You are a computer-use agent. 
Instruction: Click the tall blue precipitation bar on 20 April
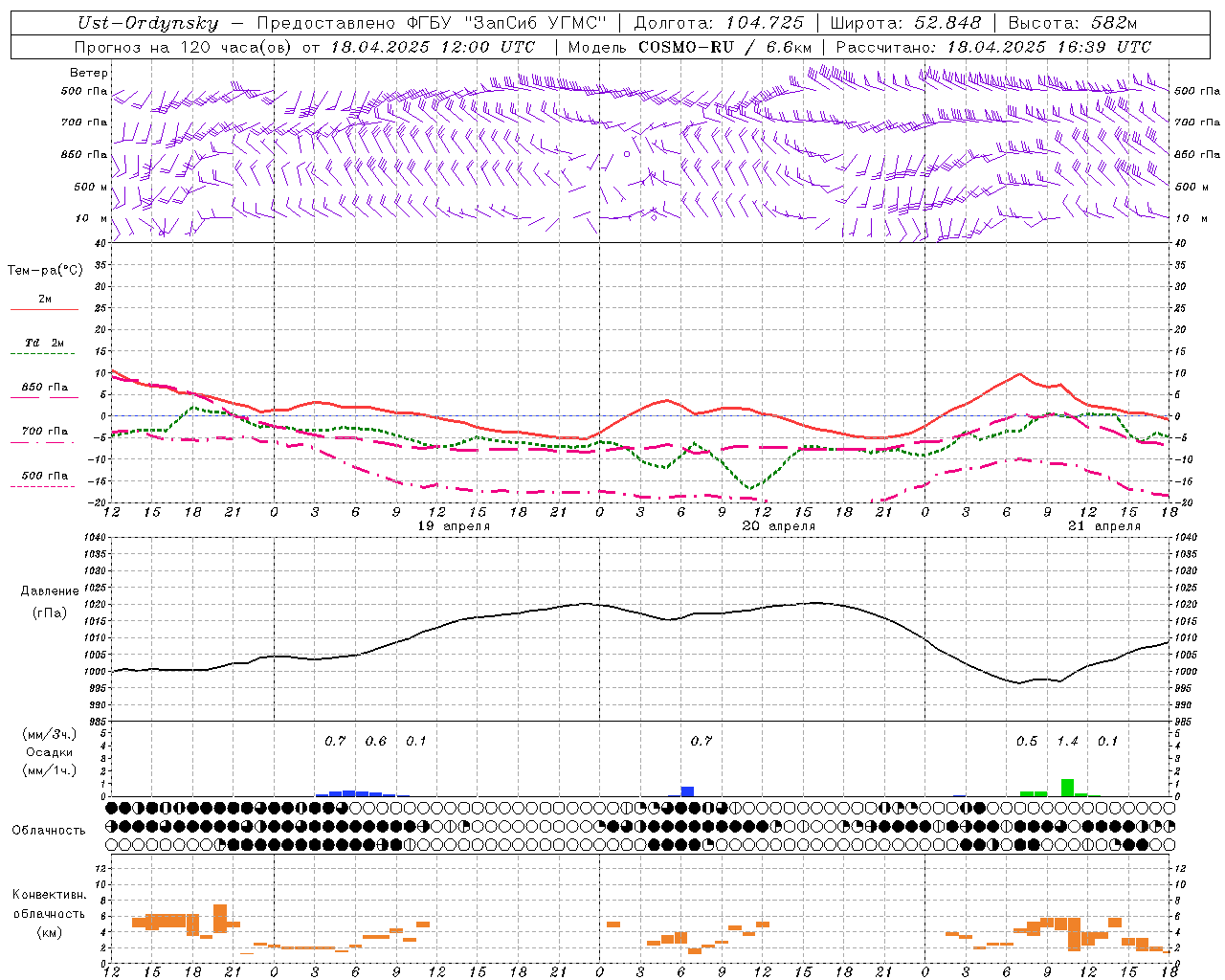pyautogui.click(x=687, y=791)
